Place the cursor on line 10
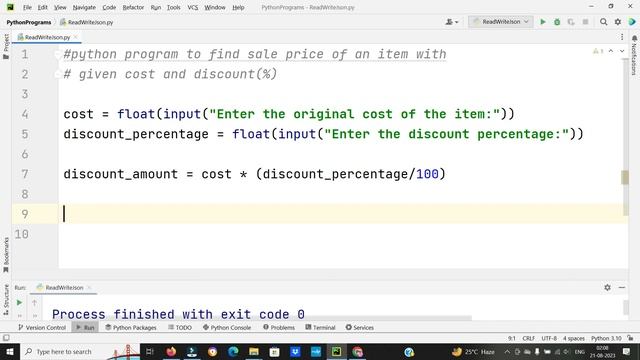This screenshot has height=360, width=640. tap(343, 234)
